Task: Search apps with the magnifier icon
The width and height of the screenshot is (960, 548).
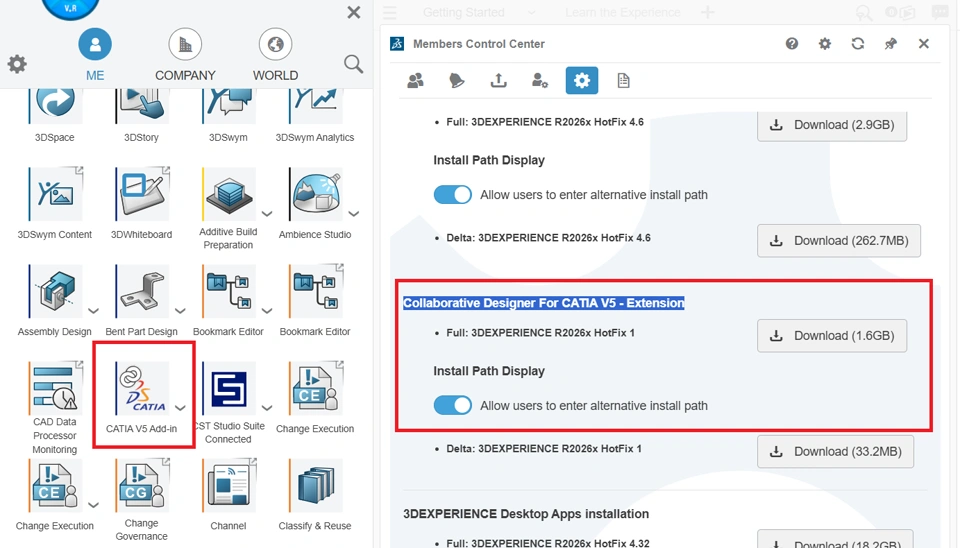Action: [353, 64]
